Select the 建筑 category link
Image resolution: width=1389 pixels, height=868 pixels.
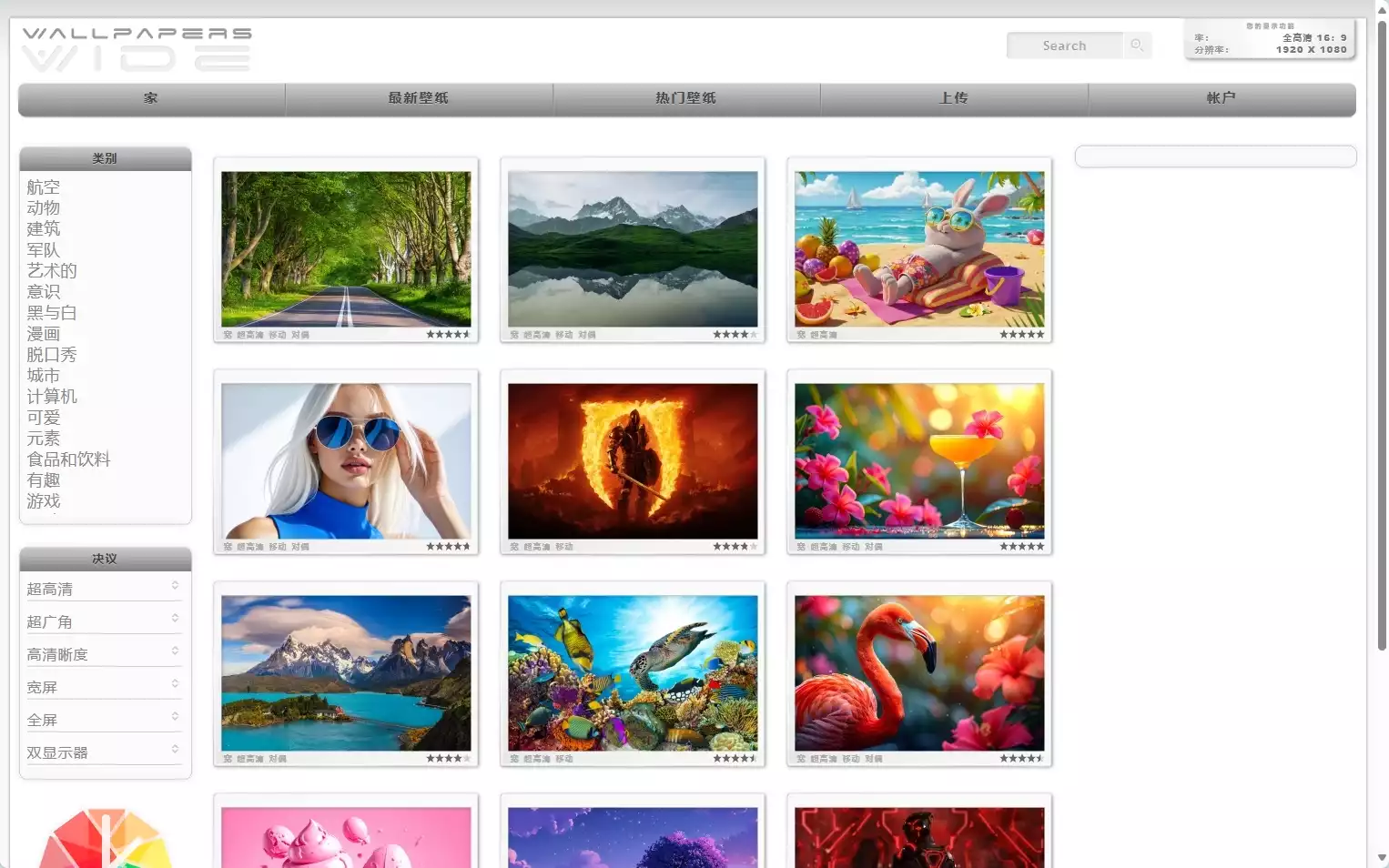(44, 229)
